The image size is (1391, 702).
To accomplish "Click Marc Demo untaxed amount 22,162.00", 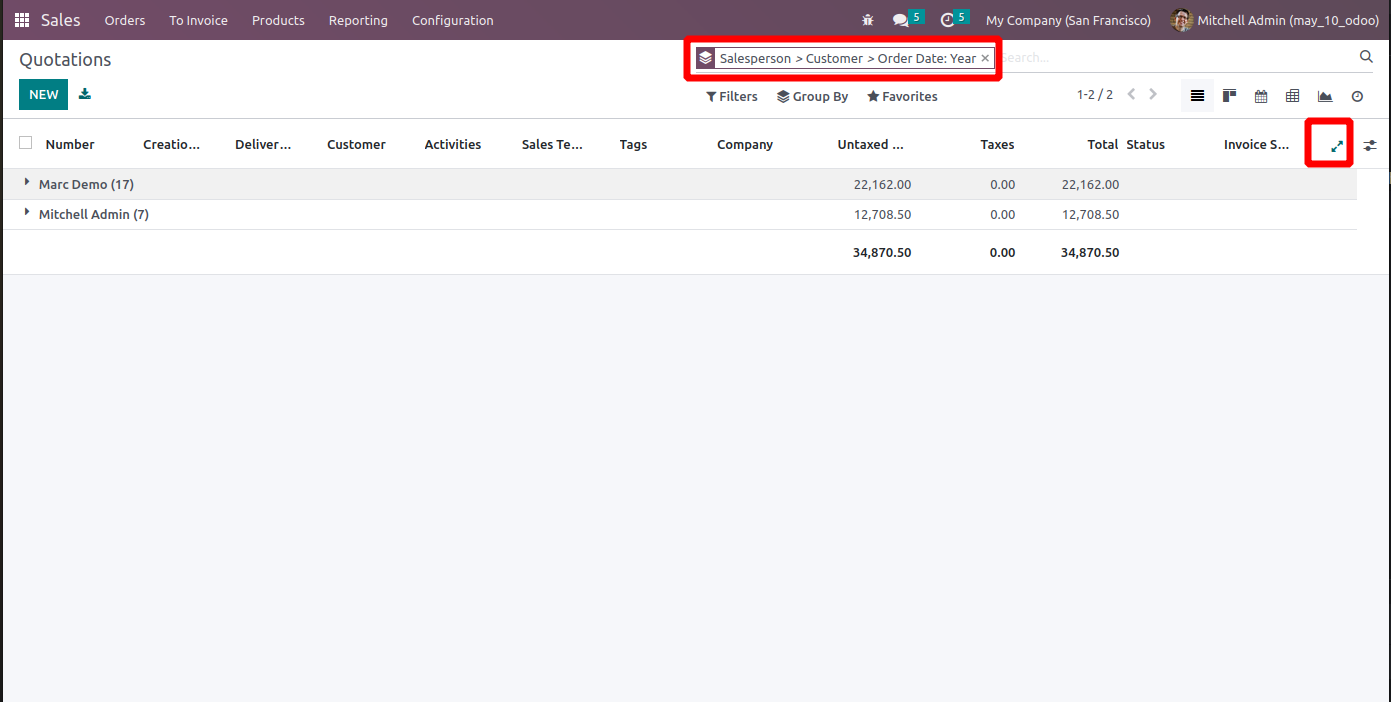I will coord(882,184).
